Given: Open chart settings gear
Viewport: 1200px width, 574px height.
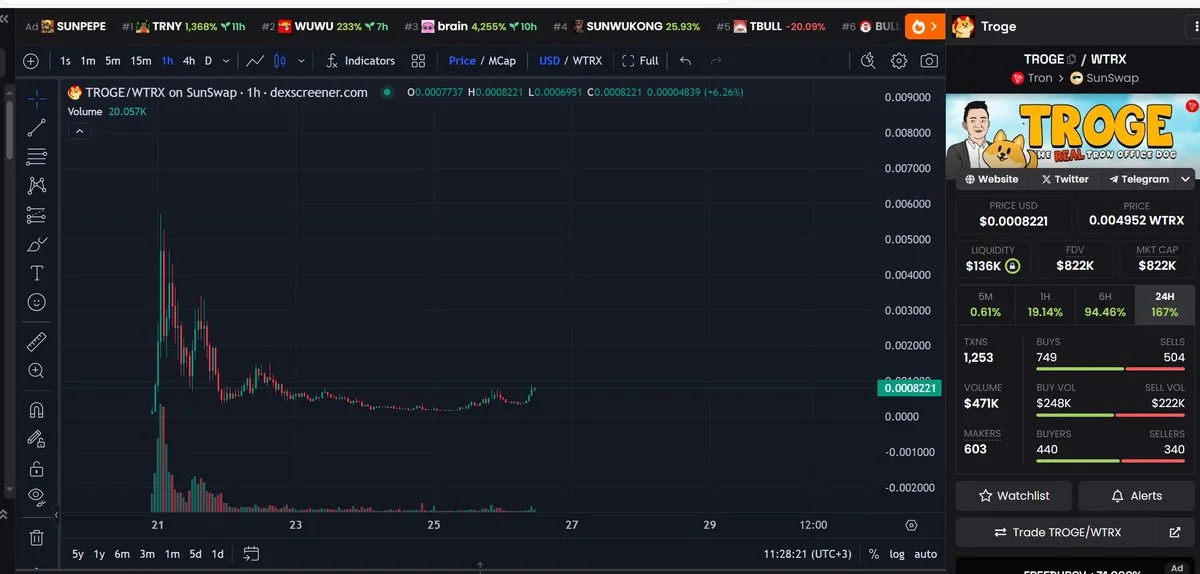Looking at the screenshot, I should 899,61.
